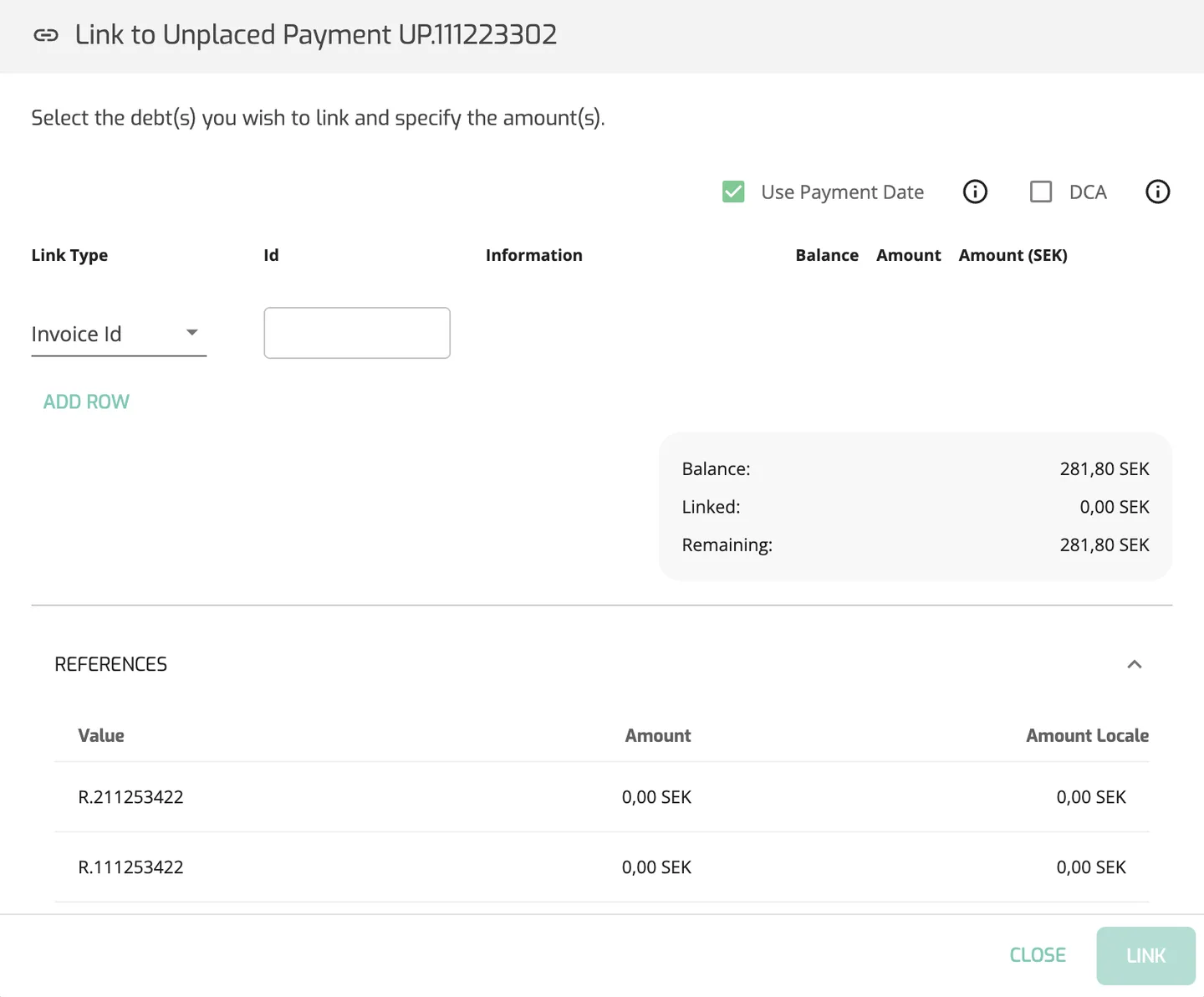1204x997 pixels.
Task: Click the Remaining: label in the summary box
Action: point(727,545)
